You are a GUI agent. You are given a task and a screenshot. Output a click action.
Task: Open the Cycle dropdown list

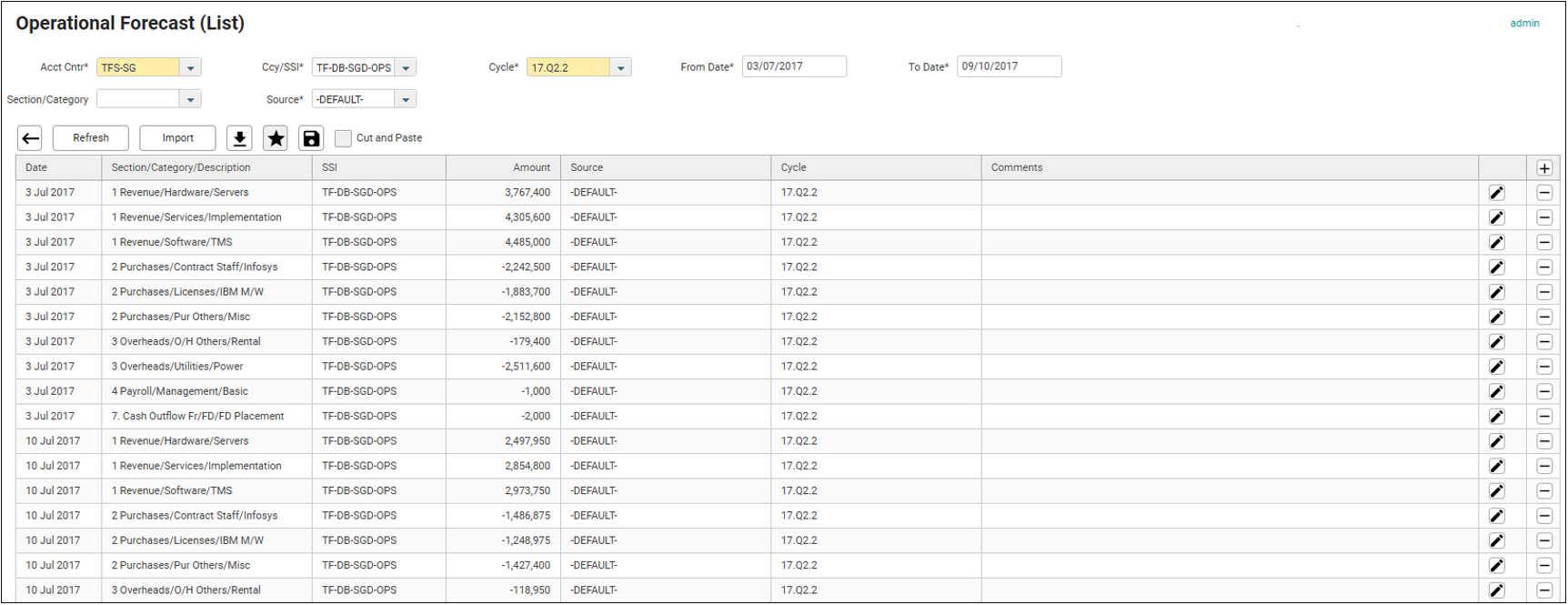(x=620, y=68)
